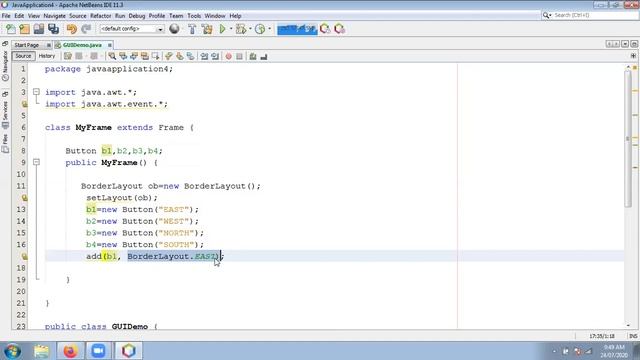
Task: Click the Uncomment icon in editor toolbar
Action: (x=264, y=56)
